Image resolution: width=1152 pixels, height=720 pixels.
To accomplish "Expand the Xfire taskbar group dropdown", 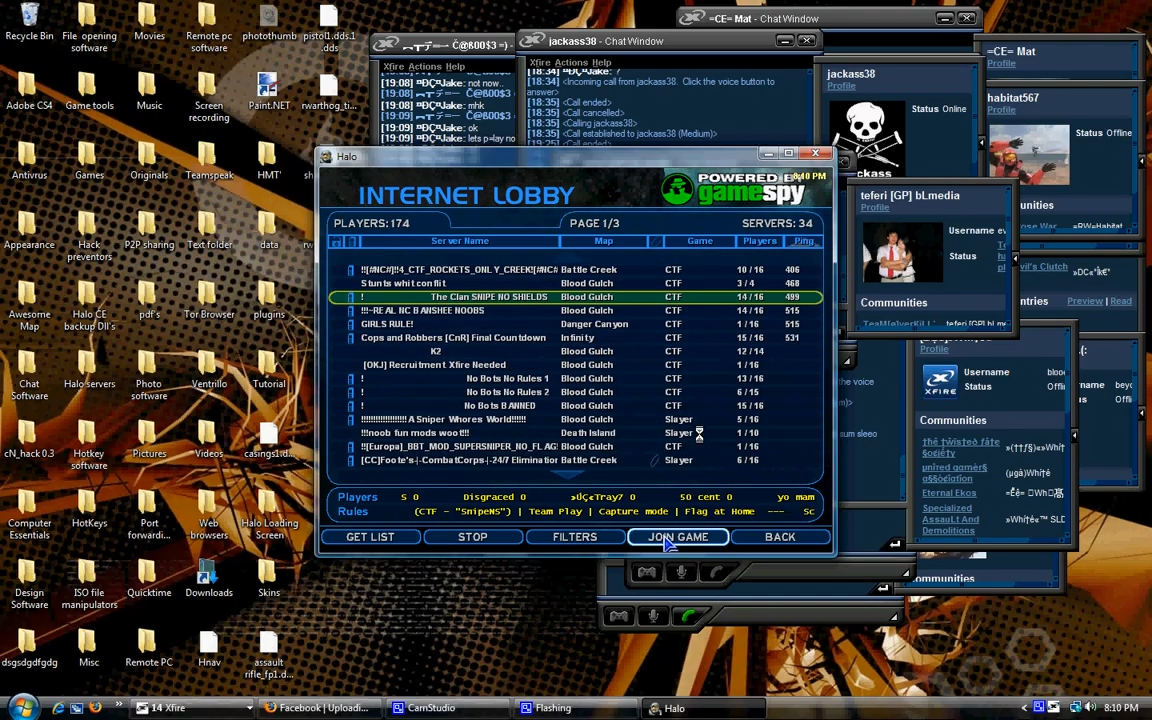I will tap(249, 708).
